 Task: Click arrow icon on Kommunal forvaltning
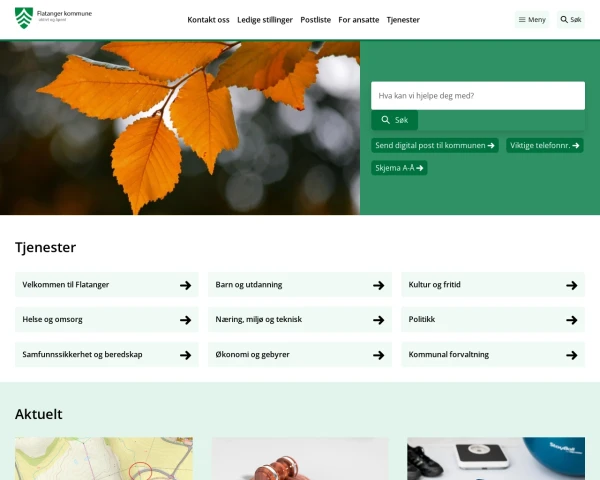click(x=572, y=355)
